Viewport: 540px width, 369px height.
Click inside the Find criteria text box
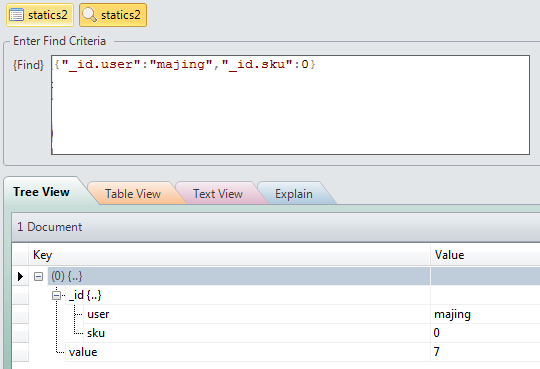[x=290, y=105]
